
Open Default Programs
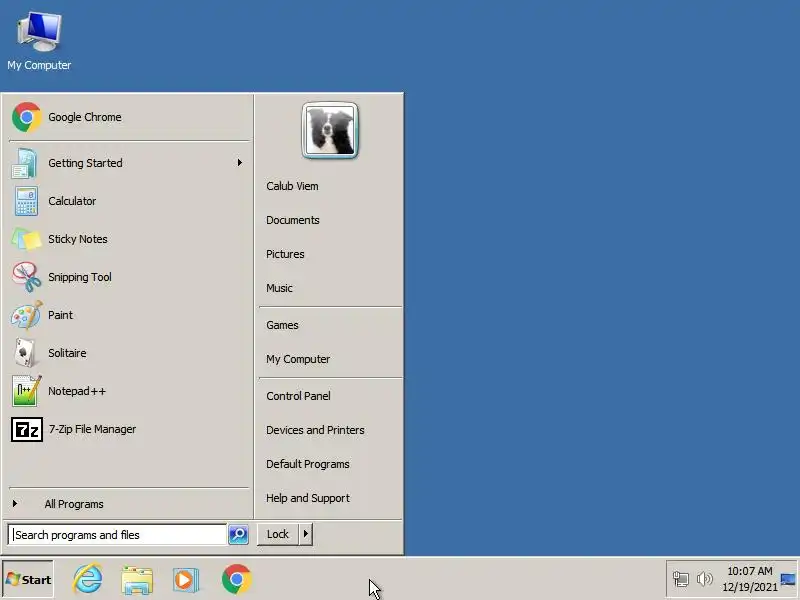(308, 464)
